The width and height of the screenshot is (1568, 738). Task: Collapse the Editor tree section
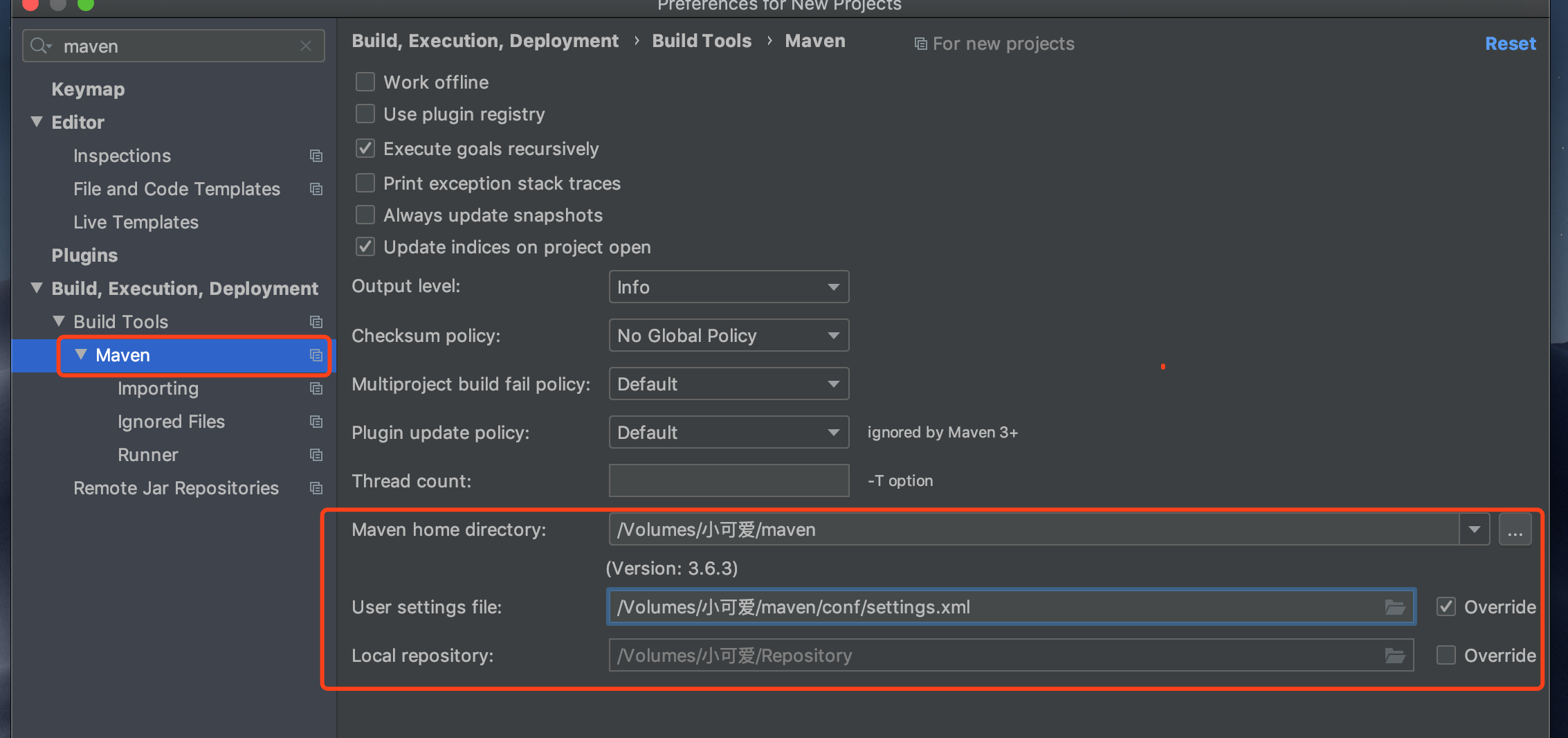pyautogui.click(x=37, y=122)
